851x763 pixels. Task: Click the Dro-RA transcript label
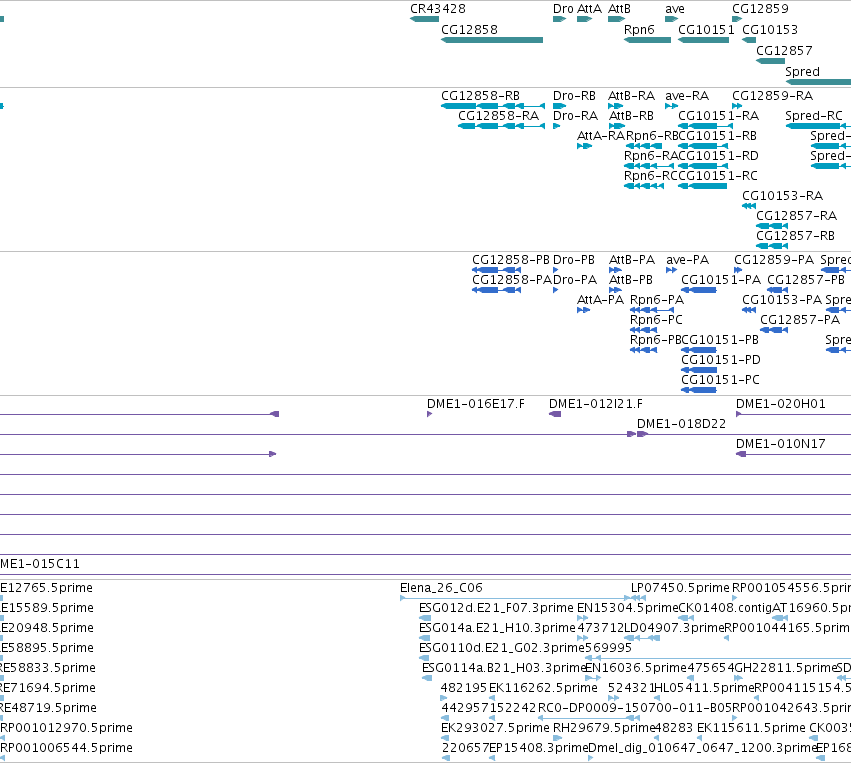575,116
